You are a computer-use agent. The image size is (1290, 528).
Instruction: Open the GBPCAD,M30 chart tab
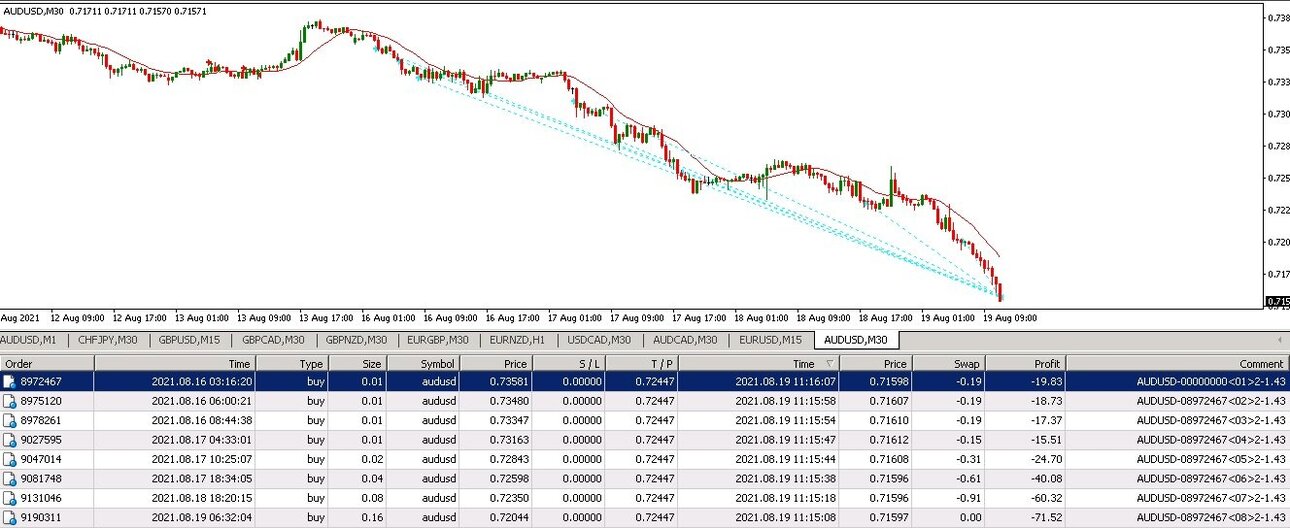click(272, 340)
